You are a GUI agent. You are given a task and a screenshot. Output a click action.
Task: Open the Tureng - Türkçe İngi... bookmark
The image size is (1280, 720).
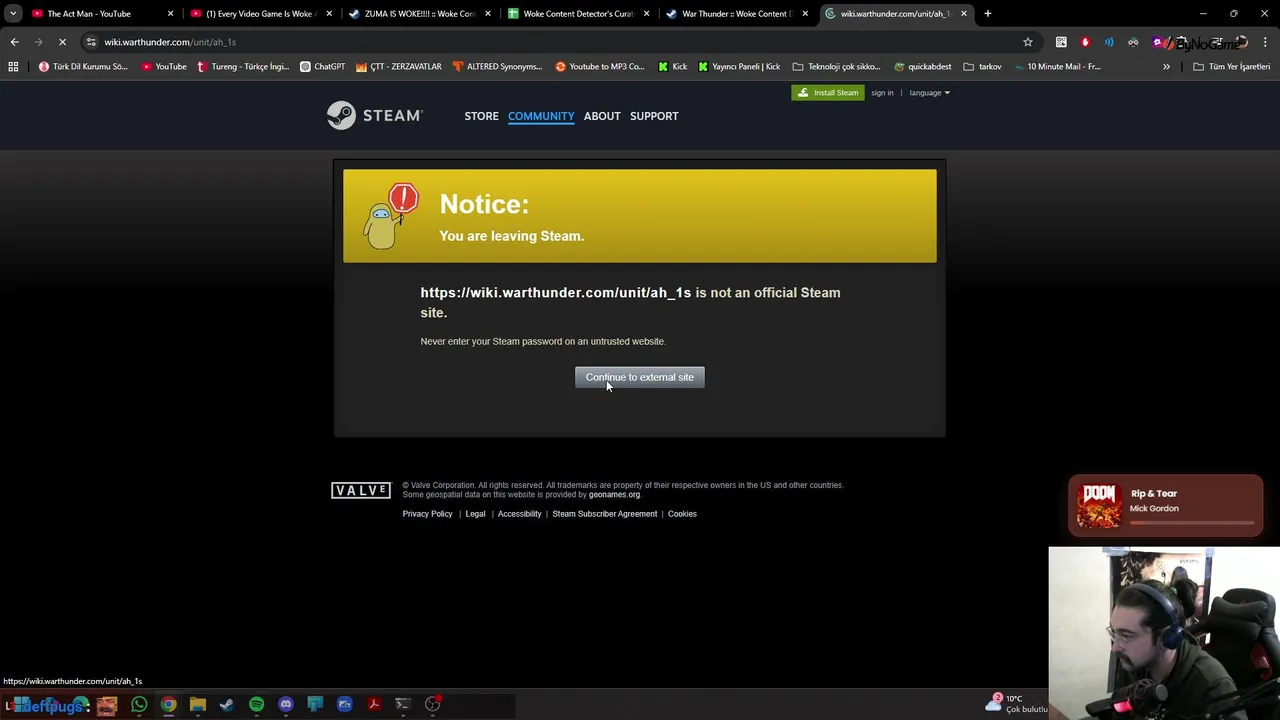243,67
